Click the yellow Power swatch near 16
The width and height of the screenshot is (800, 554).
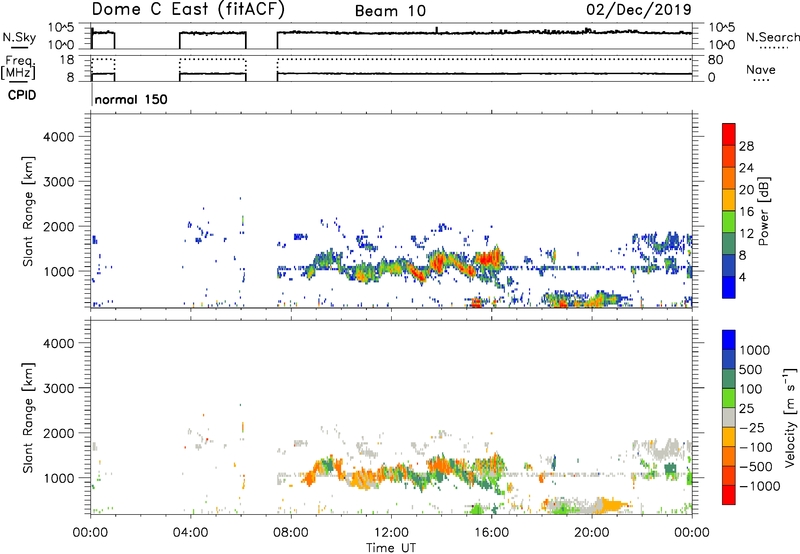pyautogui.click(x=729, y=199)
